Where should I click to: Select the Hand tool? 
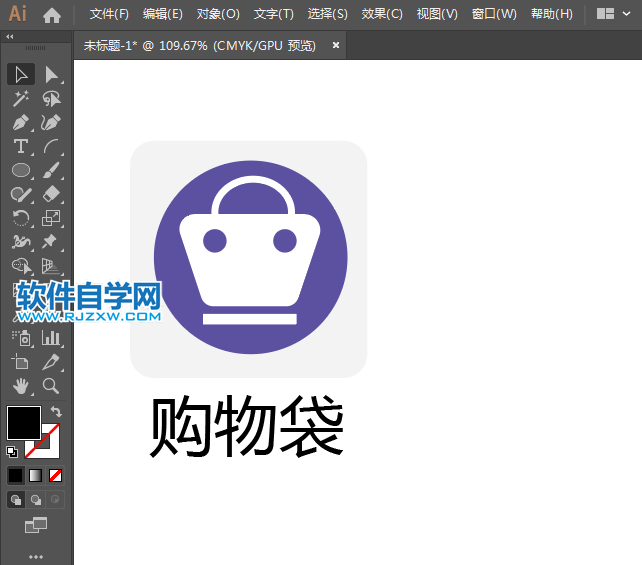[x=21, y=386]
